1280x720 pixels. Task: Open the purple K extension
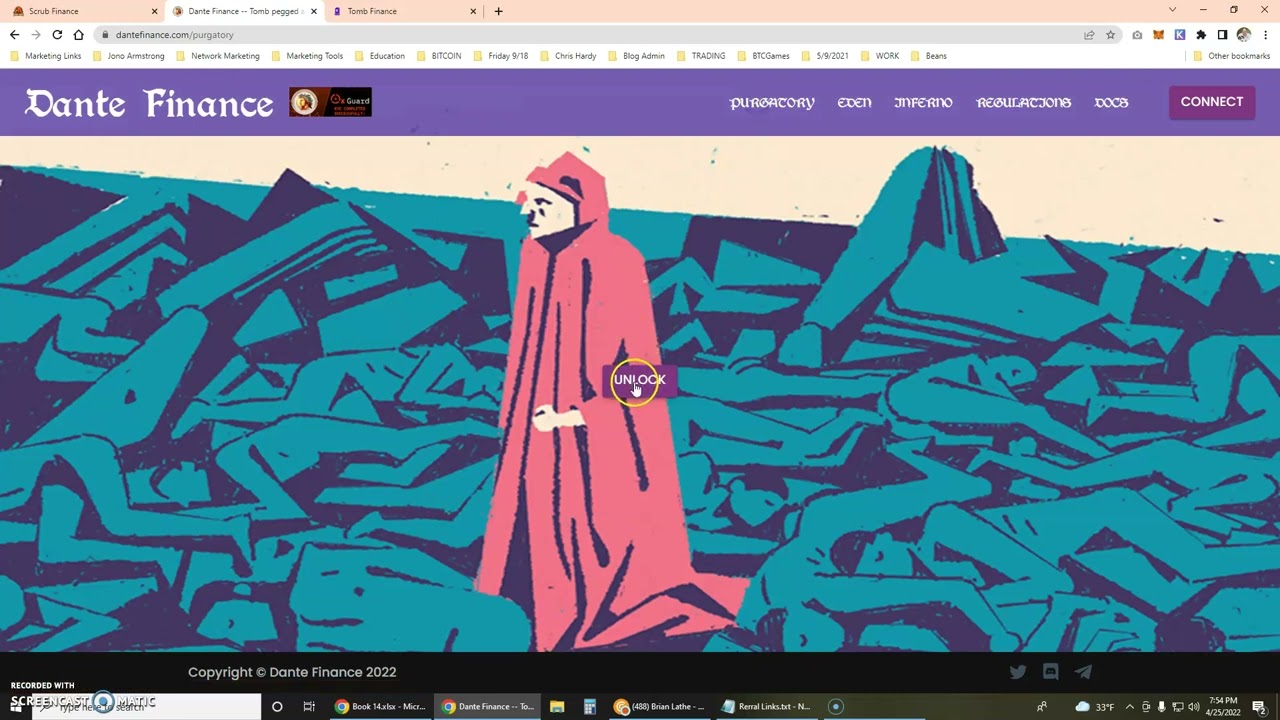tap(1180, 35)
